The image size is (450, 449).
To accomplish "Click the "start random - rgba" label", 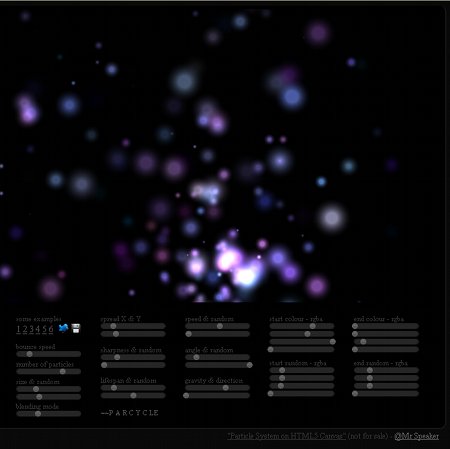I will click(x=298, y=363).
